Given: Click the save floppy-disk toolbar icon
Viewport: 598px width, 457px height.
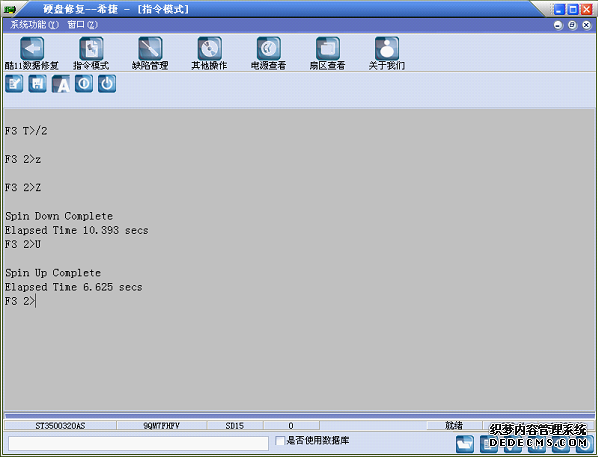Looking at the screenshot, I should [x=37, y=84].
